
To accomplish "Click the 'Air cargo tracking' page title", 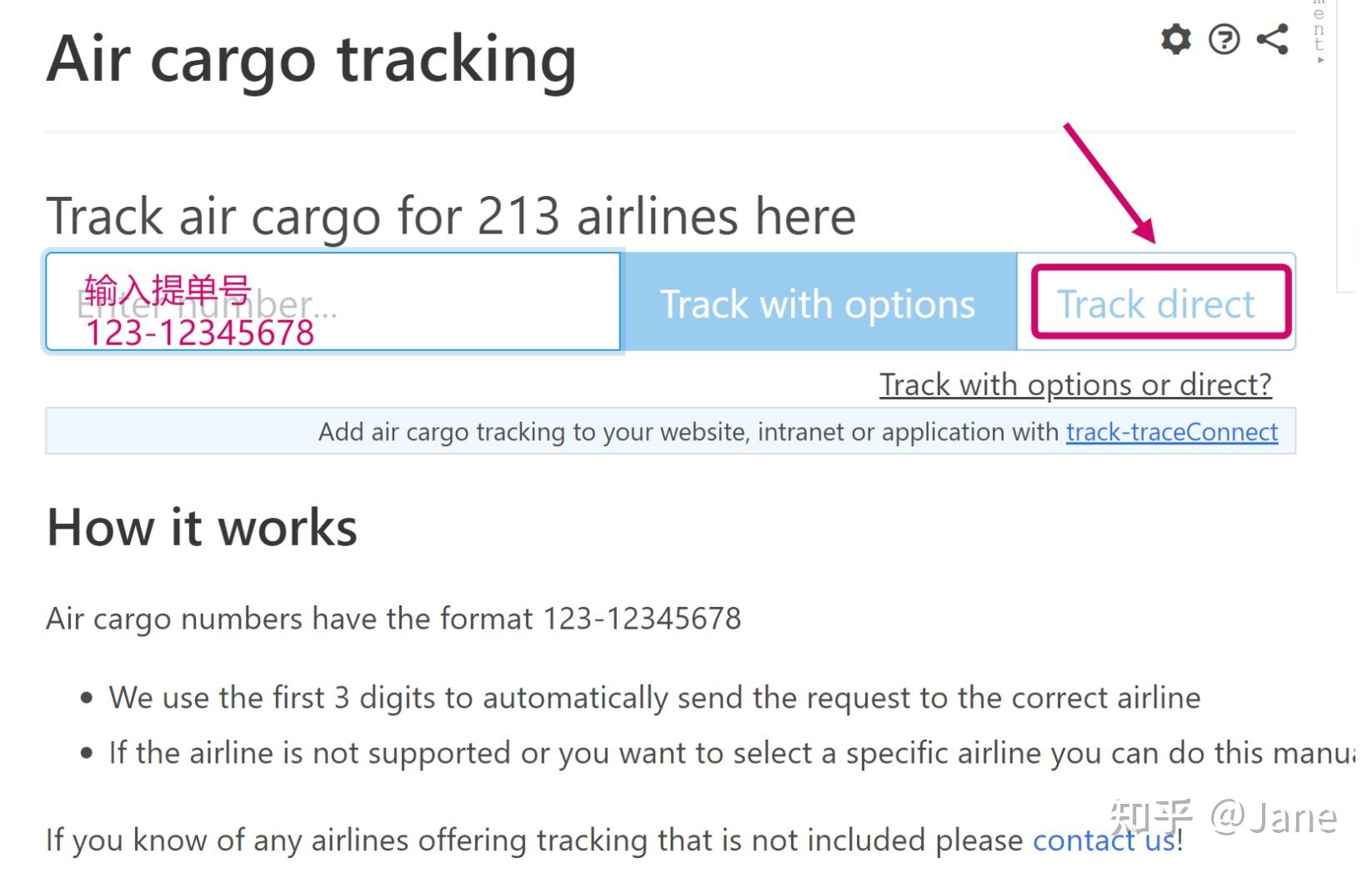I will pyautogui.click(x=311, y=60).
